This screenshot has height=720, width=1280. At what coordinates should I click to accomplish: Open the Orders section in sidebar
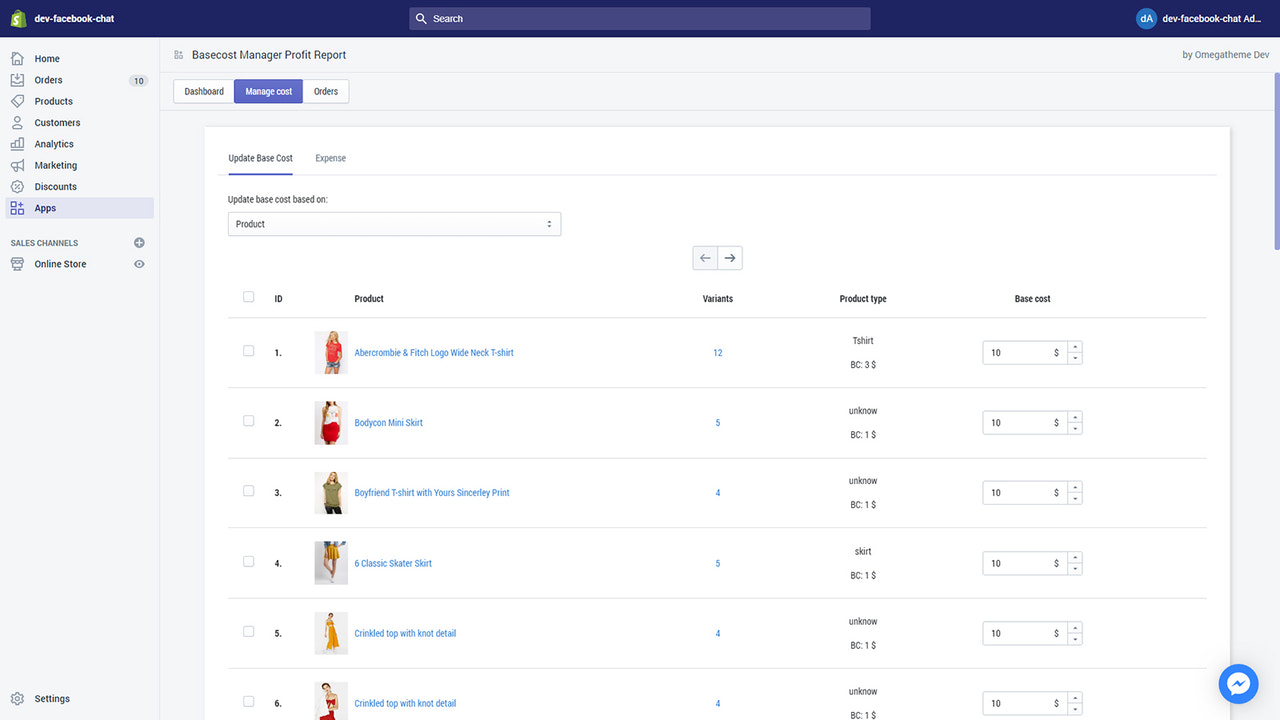point(47,79)
